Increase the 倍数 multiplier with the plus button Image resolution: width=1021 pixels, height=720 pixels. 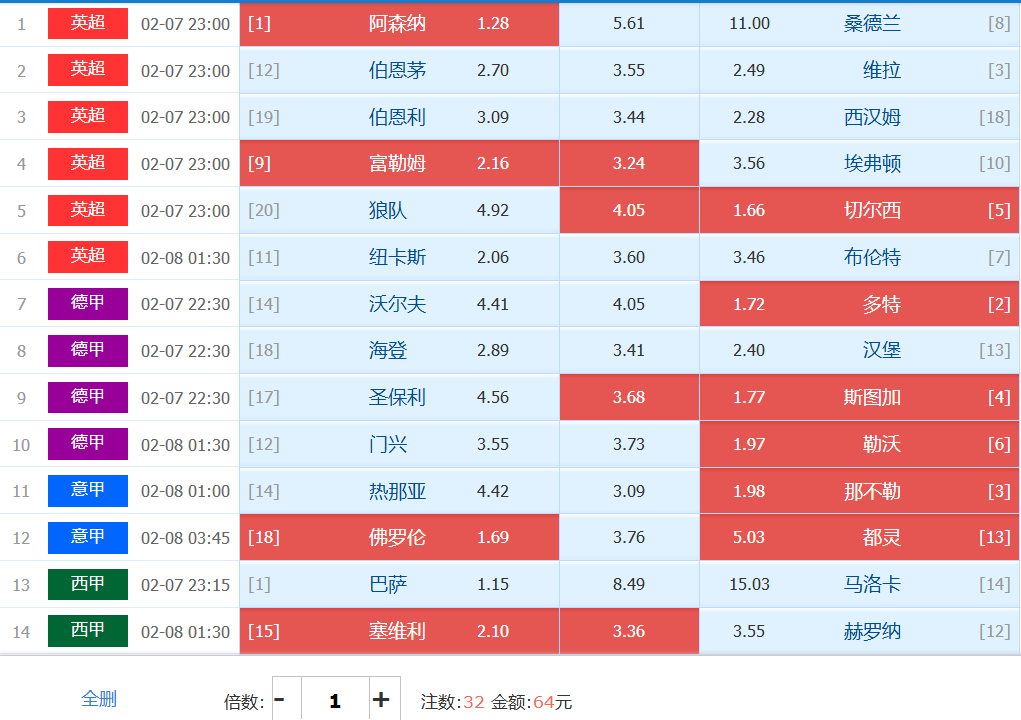click(x=381, y=700)
